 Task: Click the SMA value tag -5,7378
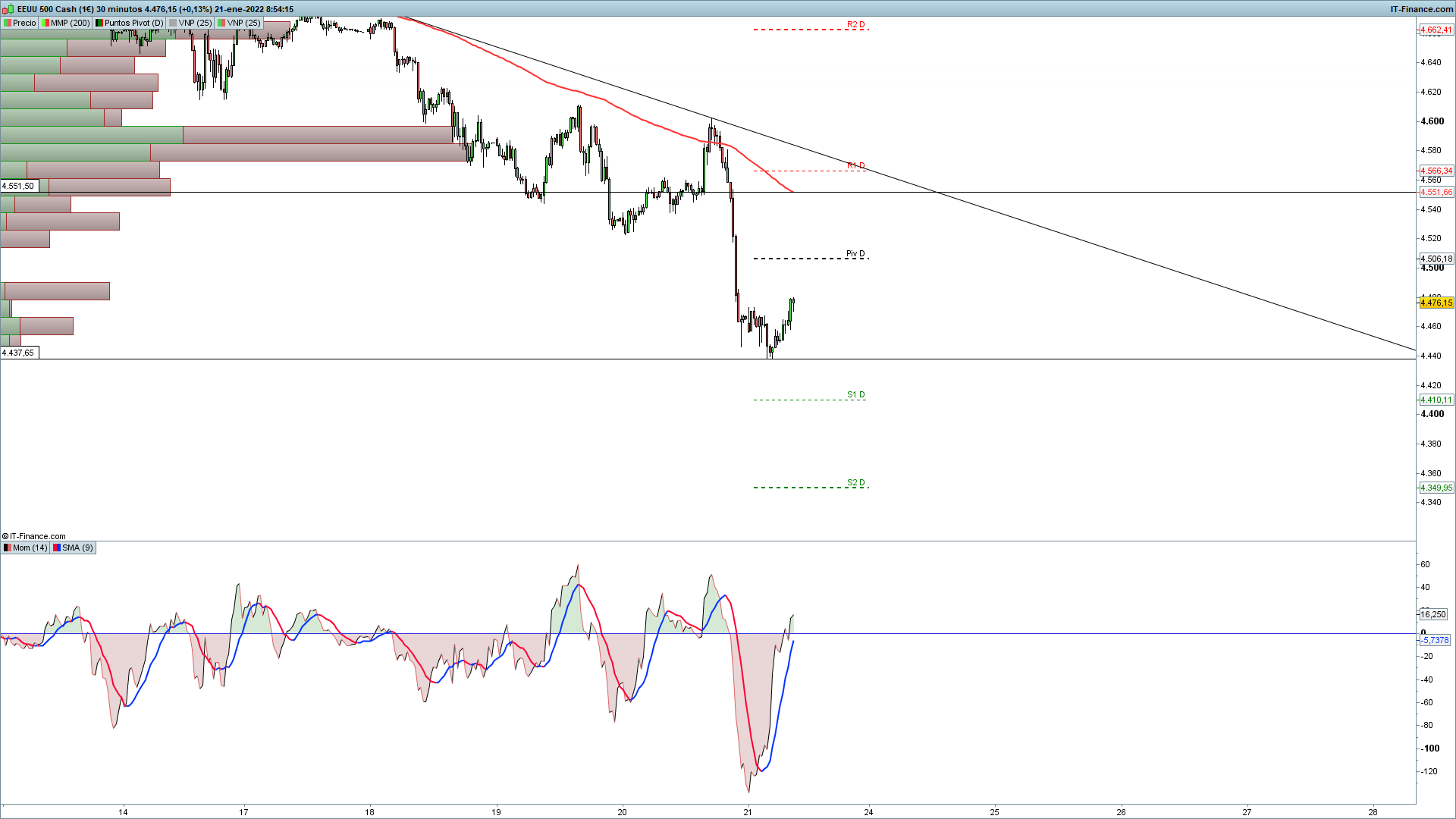point(1434,640)
